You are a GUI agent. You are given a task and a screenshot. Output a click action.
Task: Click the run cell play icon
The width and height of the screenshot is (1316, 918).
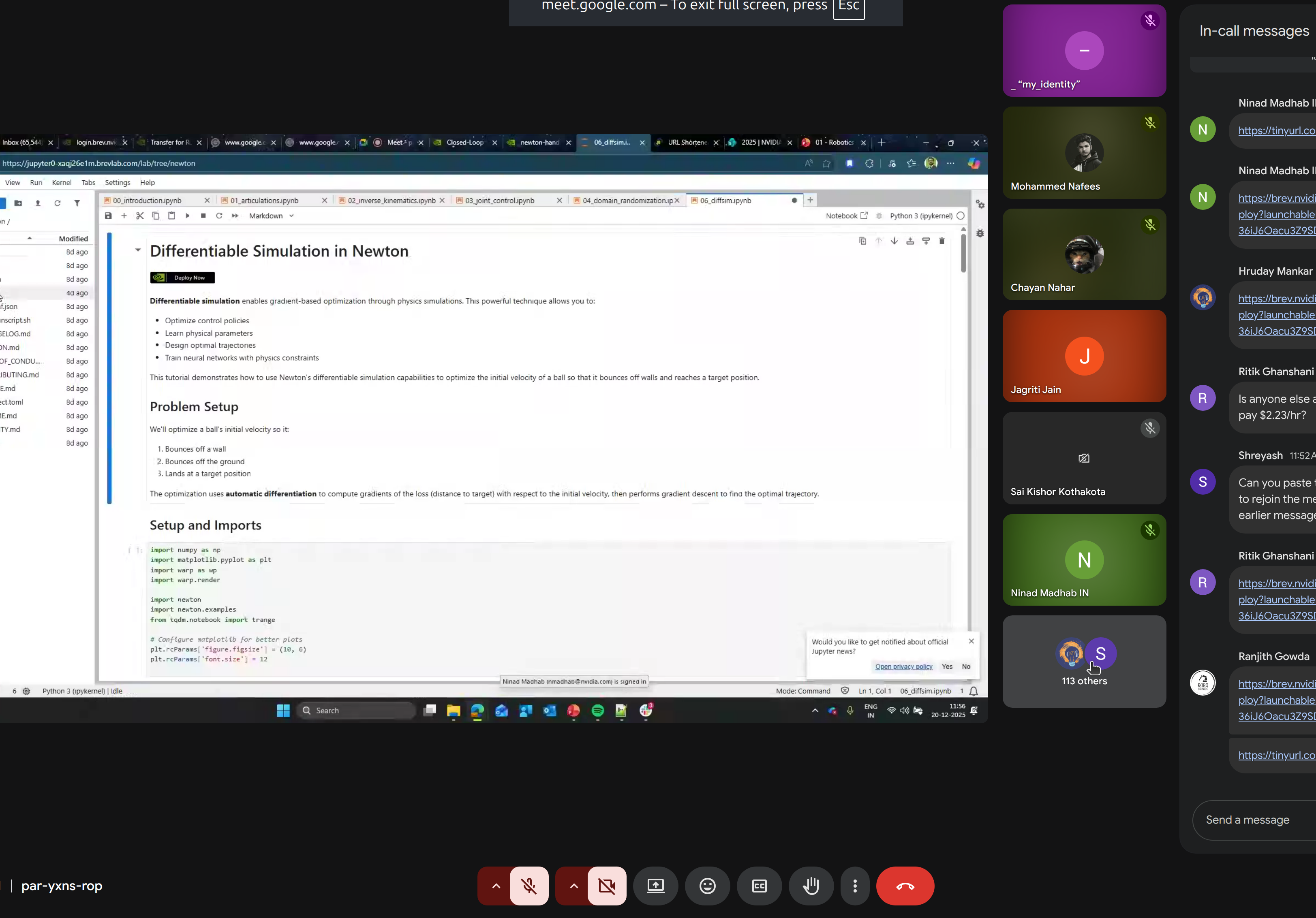[x=187, y=216]
